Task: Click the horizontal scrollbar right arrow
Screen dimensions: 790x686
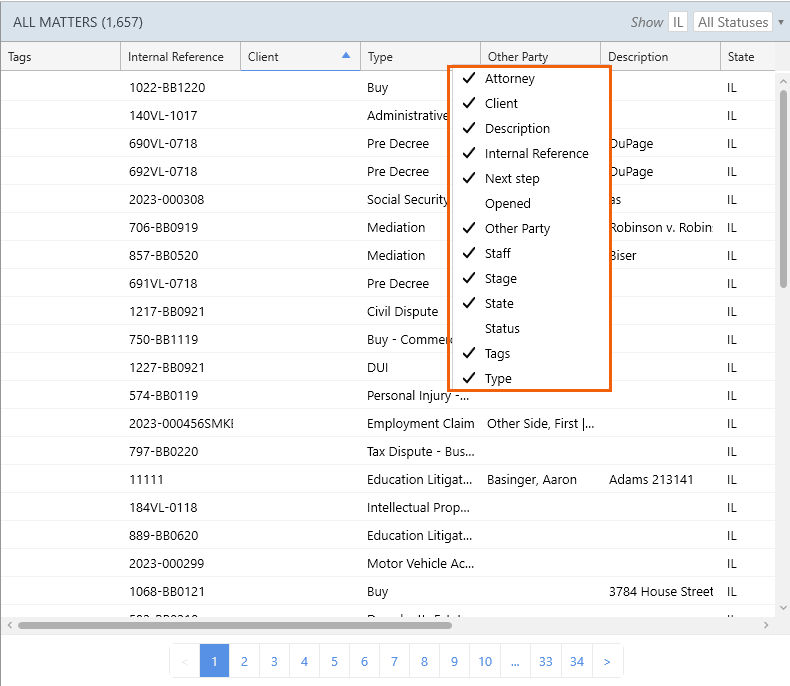Action: 766,626
